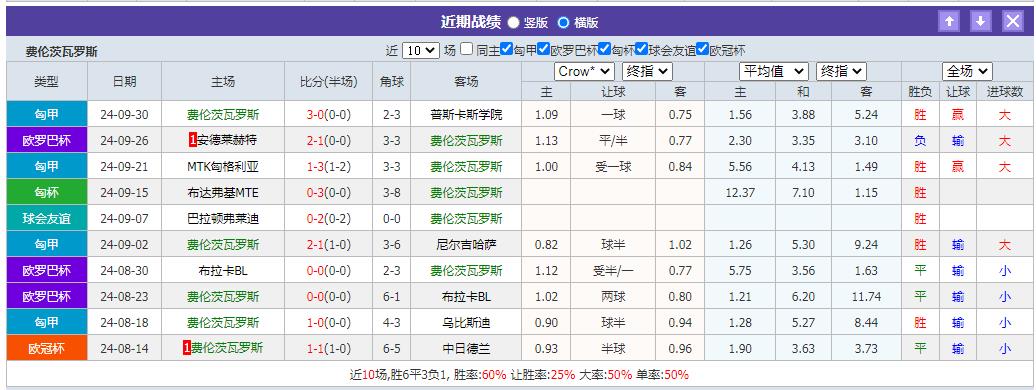Open the Crow* bookmaker dropdown
The width and height of the screenshot is (1036, 390).
click(x=584, y=71)
